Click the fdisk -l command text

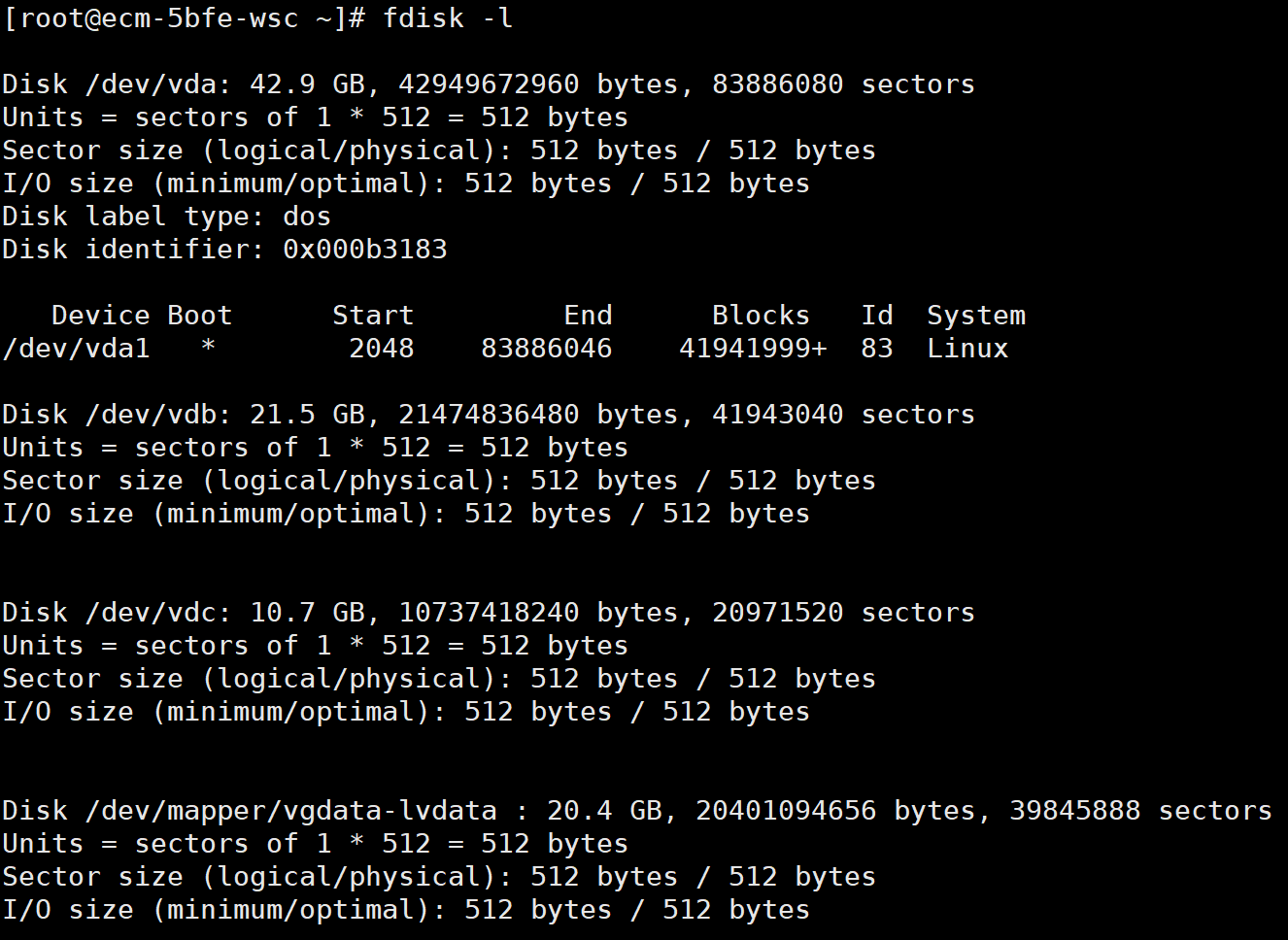click(x=448, y=18)
